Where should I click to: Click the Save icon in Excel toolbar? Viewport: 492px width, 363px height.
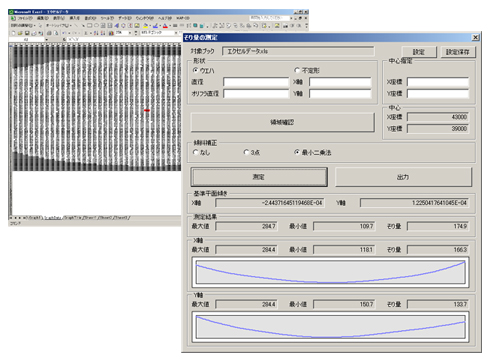[x=27, y=33]
